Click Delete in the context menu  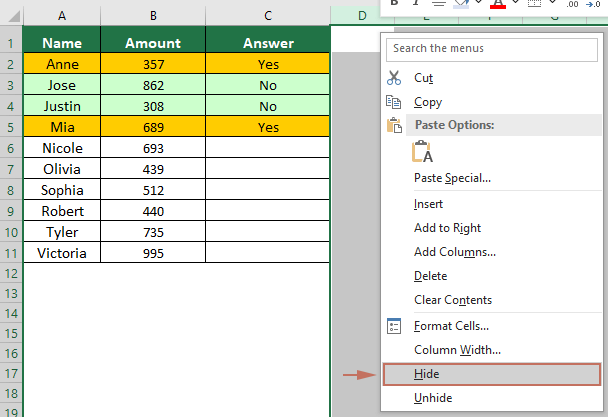(x=431, y=276)
